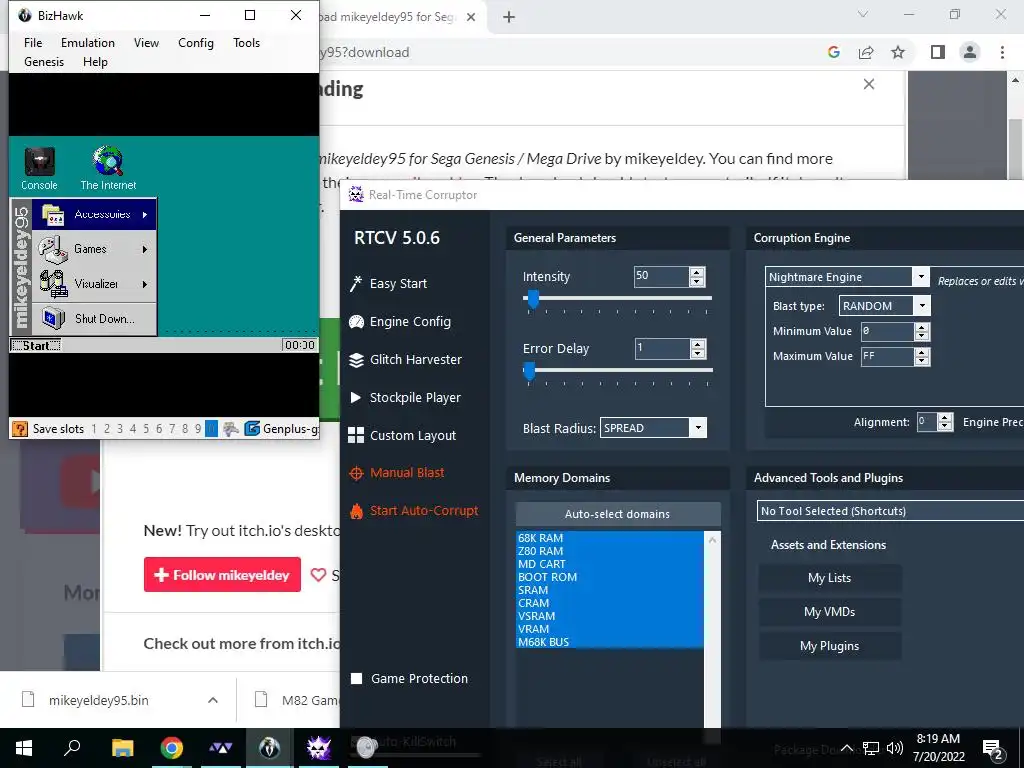1024x768 pixels.
Task: Open BizHawk Genesis menu
Action: pos(44,61)
